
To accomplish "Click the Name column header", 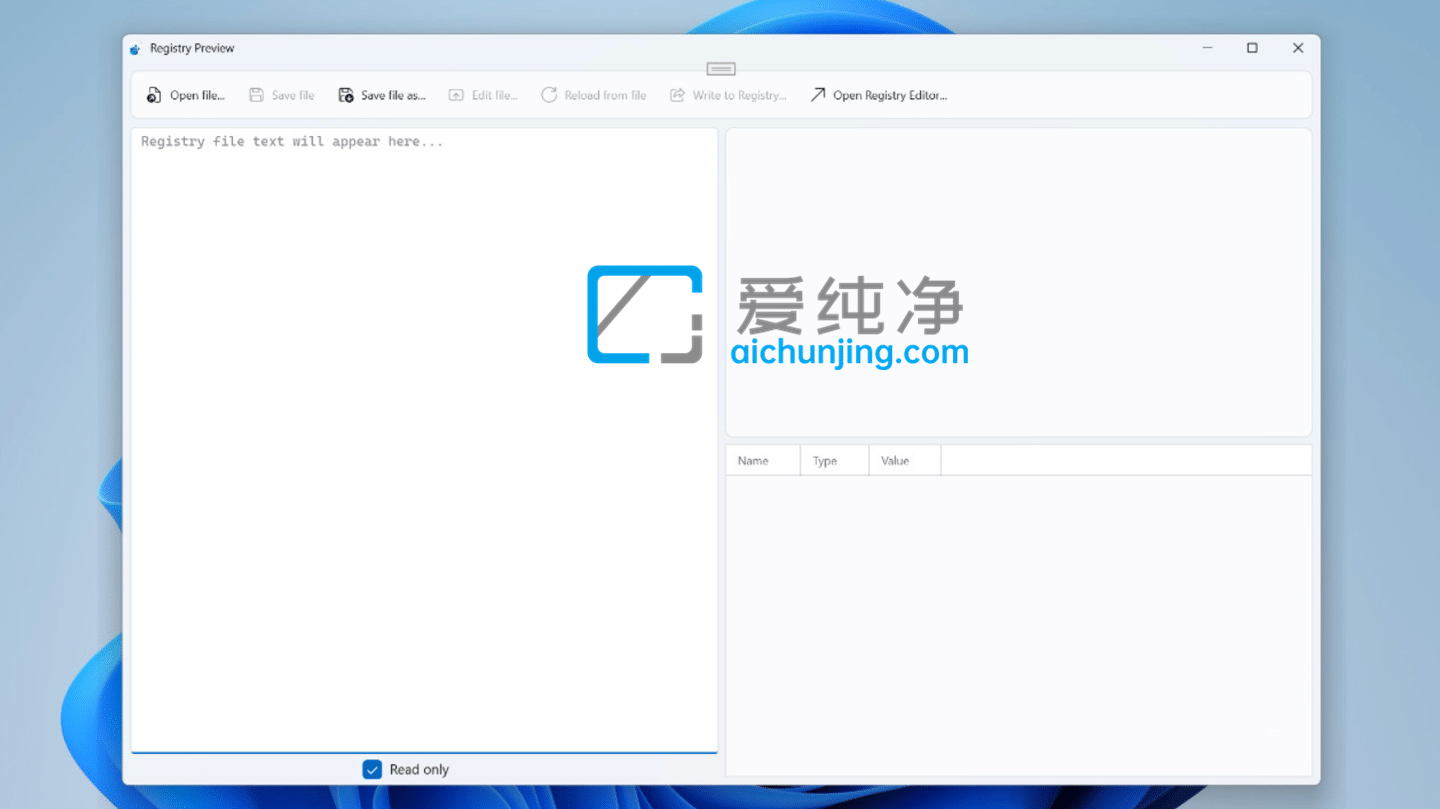I will click(763, 461).
